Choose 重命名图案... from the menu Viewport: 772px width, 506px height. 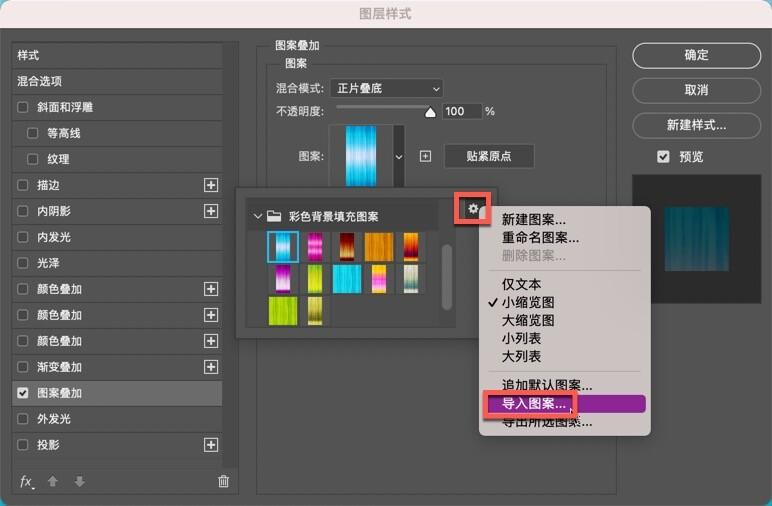click(x=540, y=238)
